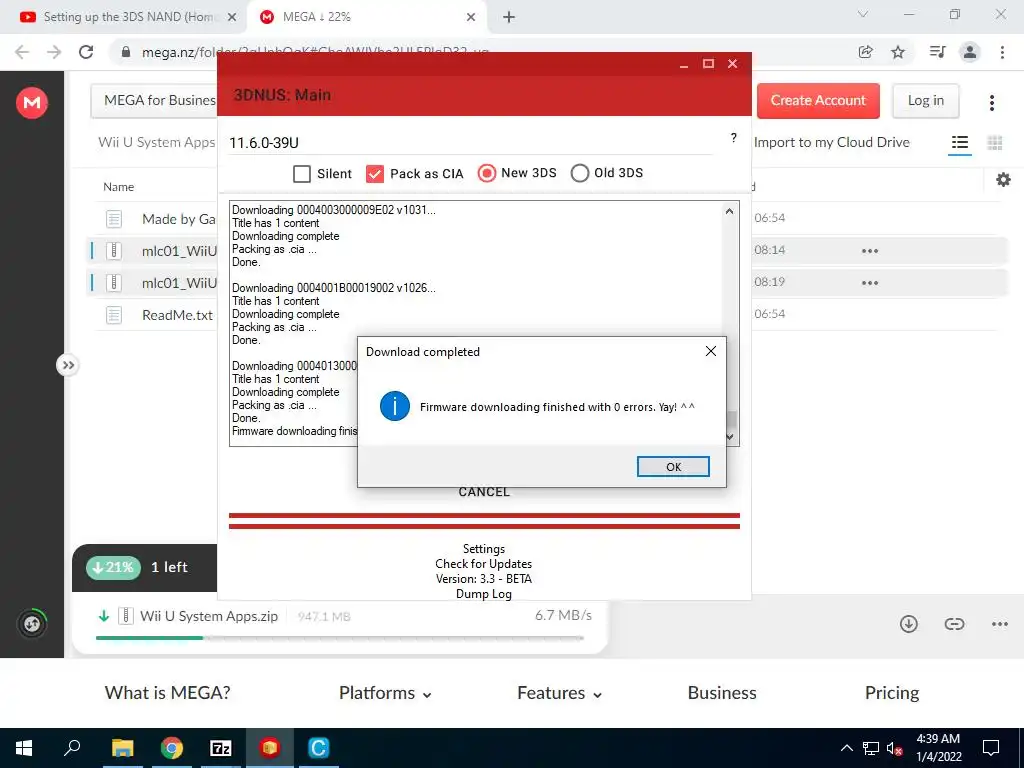Image resolution: width=1024 pixels, height=768 pixels.
Task: Open options for file dated 08:14
Action: (x=869, y=251)
